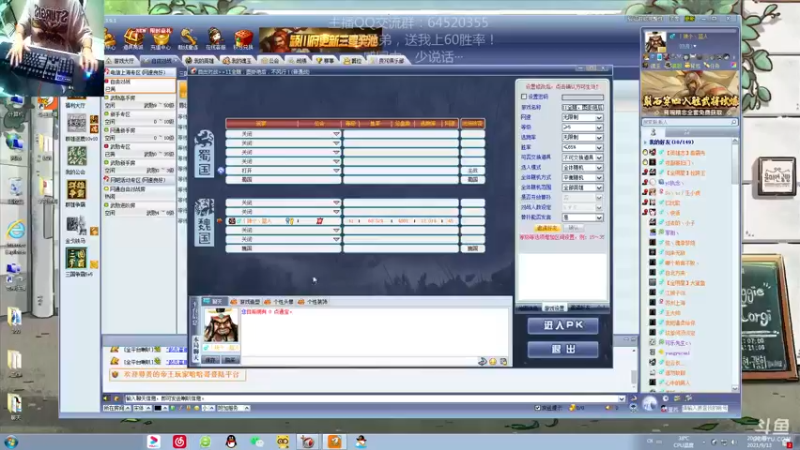Click the three kingdoms ad banner
Screen dimensions: 800x450
[x=320, y=39]
